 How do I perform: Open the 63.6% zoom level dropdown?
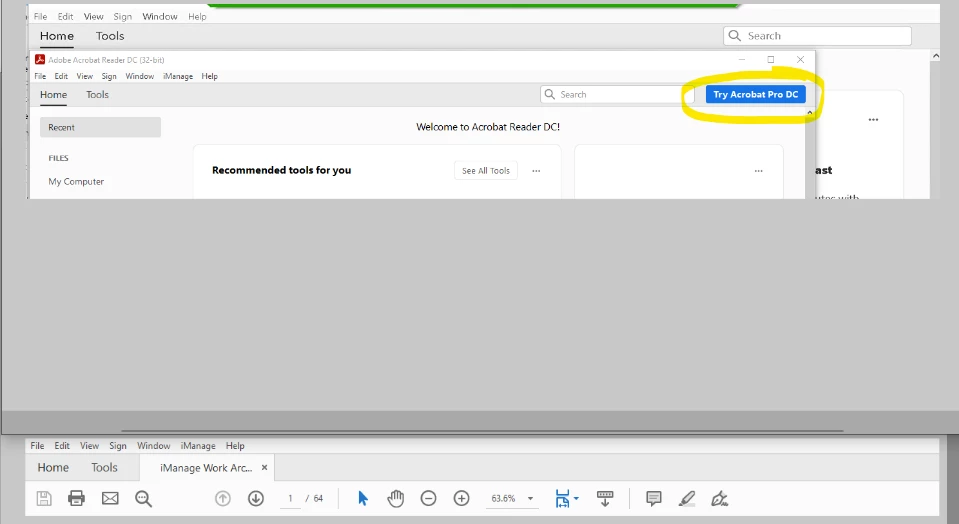(x=530, y=498)
